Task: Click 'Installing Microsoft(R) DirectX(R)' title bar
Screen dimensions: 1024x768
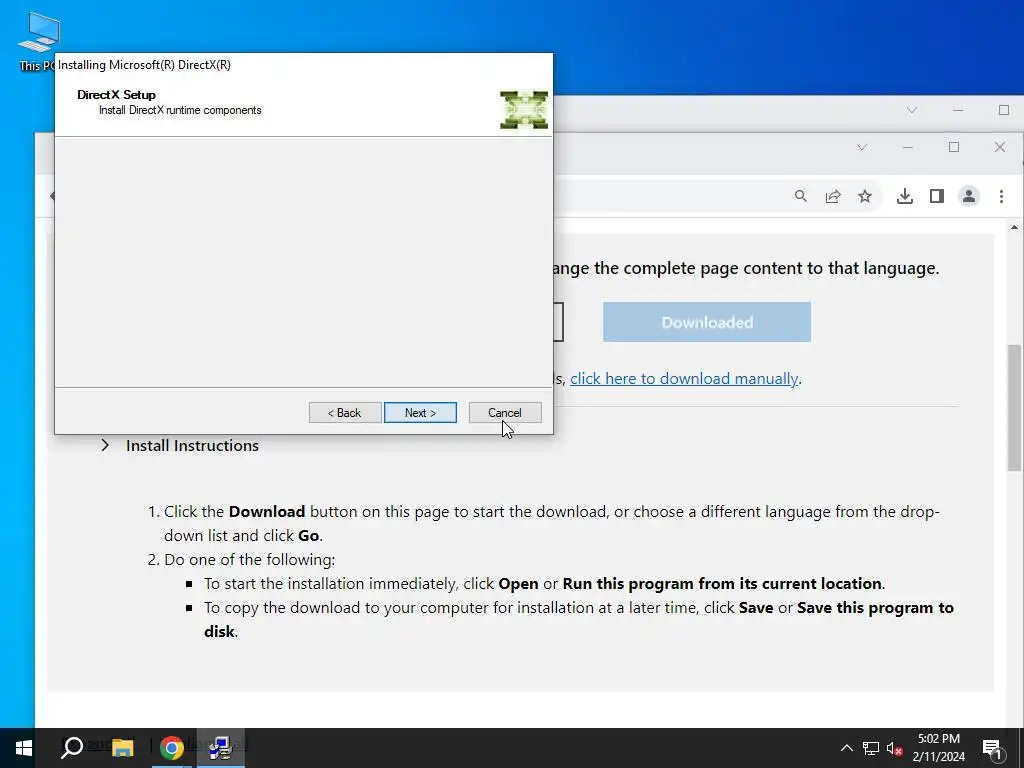Action: pos(144,65)
